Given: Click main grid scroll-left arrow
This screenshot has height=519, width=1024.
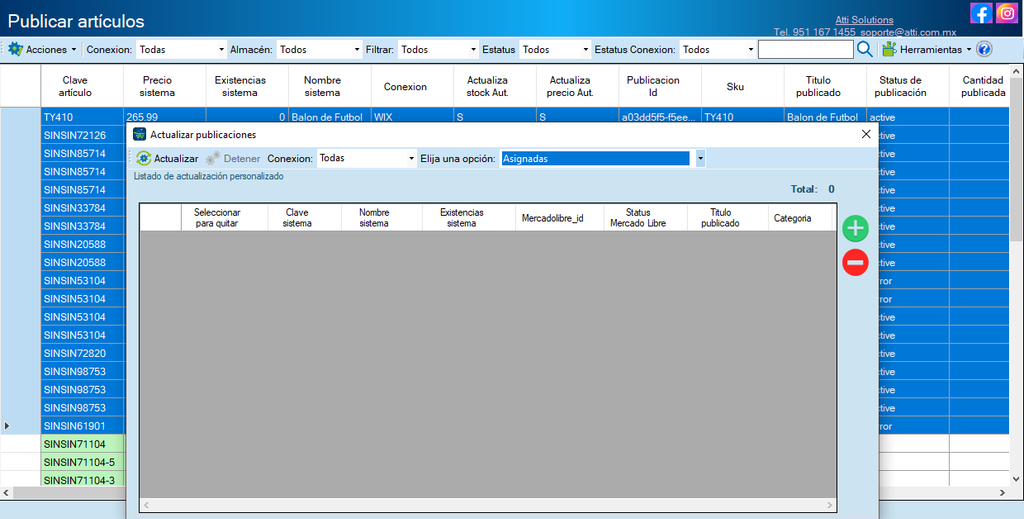Looking at the screenshot, I should pyautogui.click(x=6, y=494).
